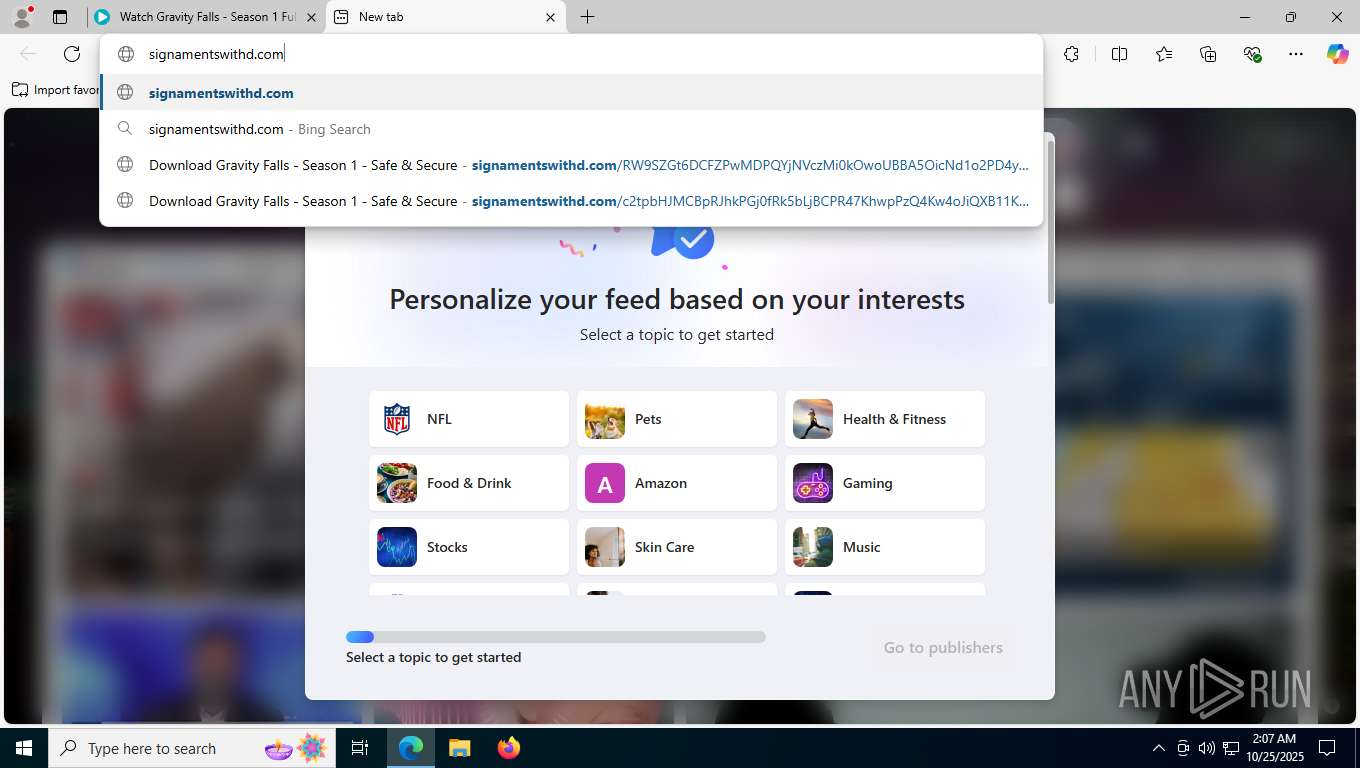The image size is (1360, 768).
Task: Open the history suggestion with c2tpbHJMC URL
Action: 571,201
